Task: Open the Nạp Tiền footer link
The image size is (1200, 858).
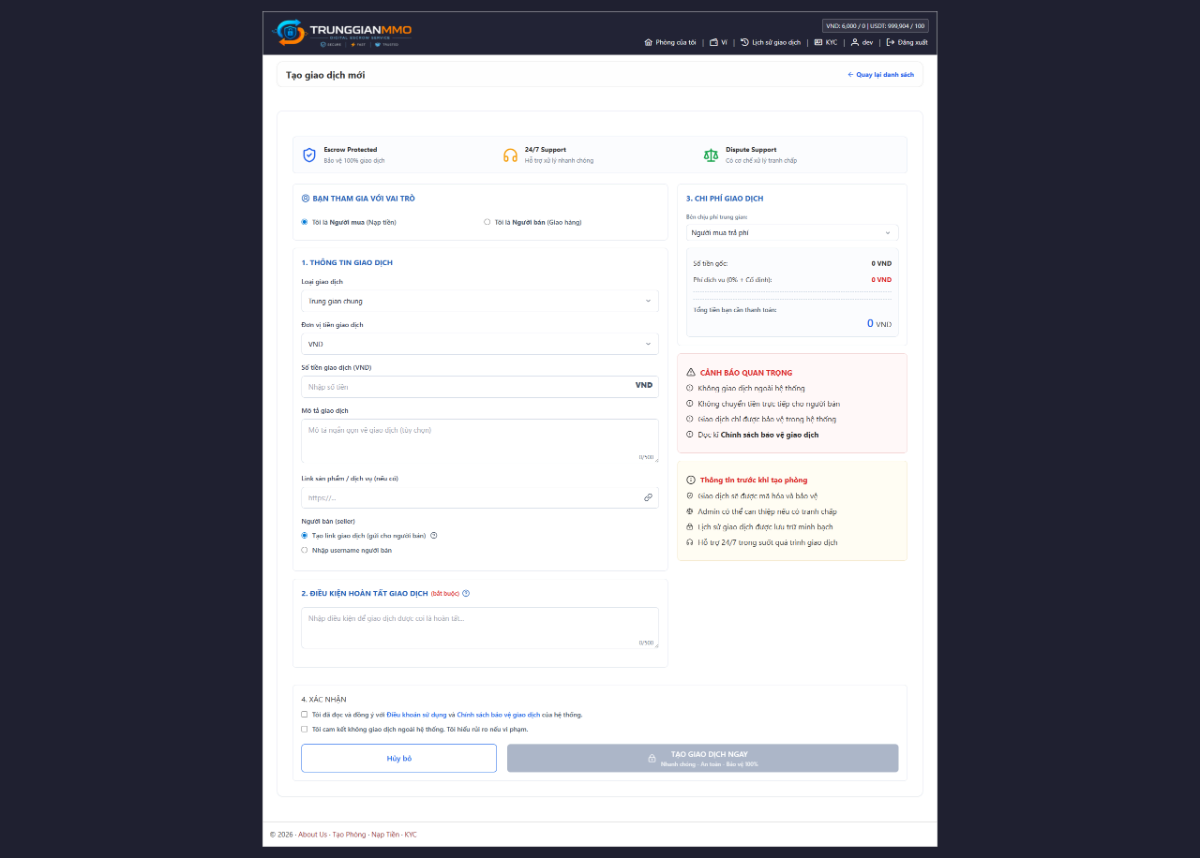Action: [x=385, y=834]
